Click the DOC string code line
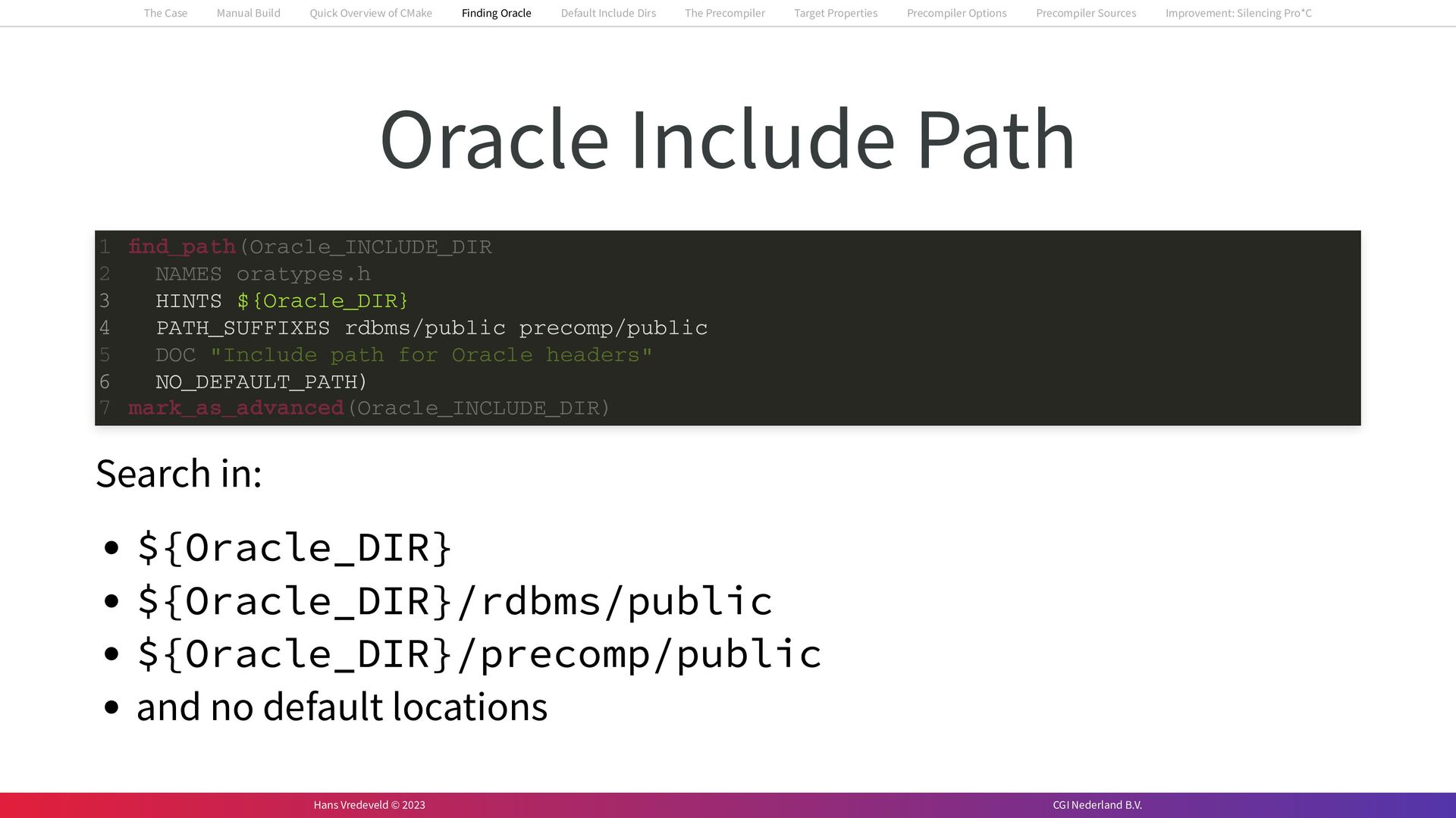1456x818 pixels. point(403,355)
